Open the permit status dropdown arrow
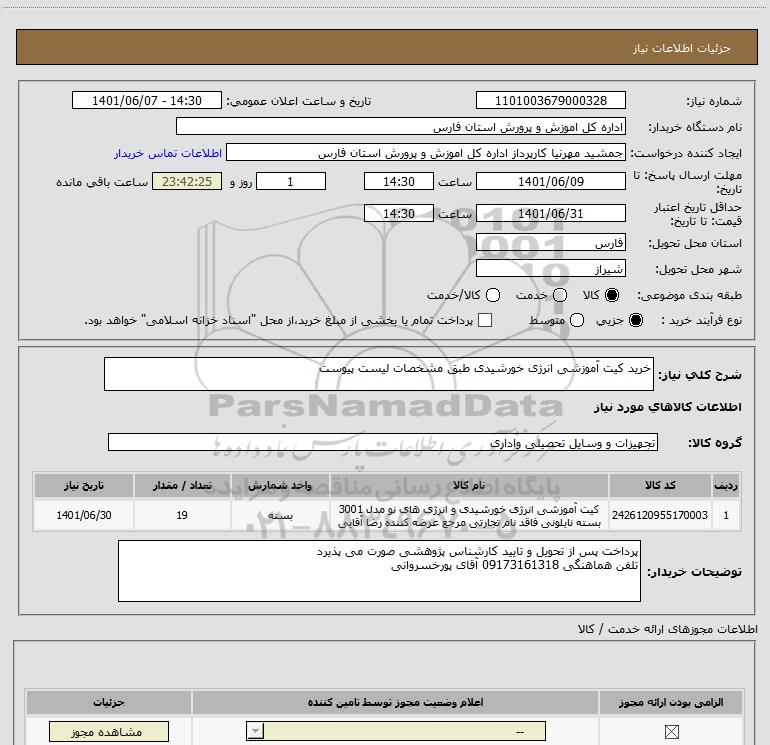 [255, 732]
